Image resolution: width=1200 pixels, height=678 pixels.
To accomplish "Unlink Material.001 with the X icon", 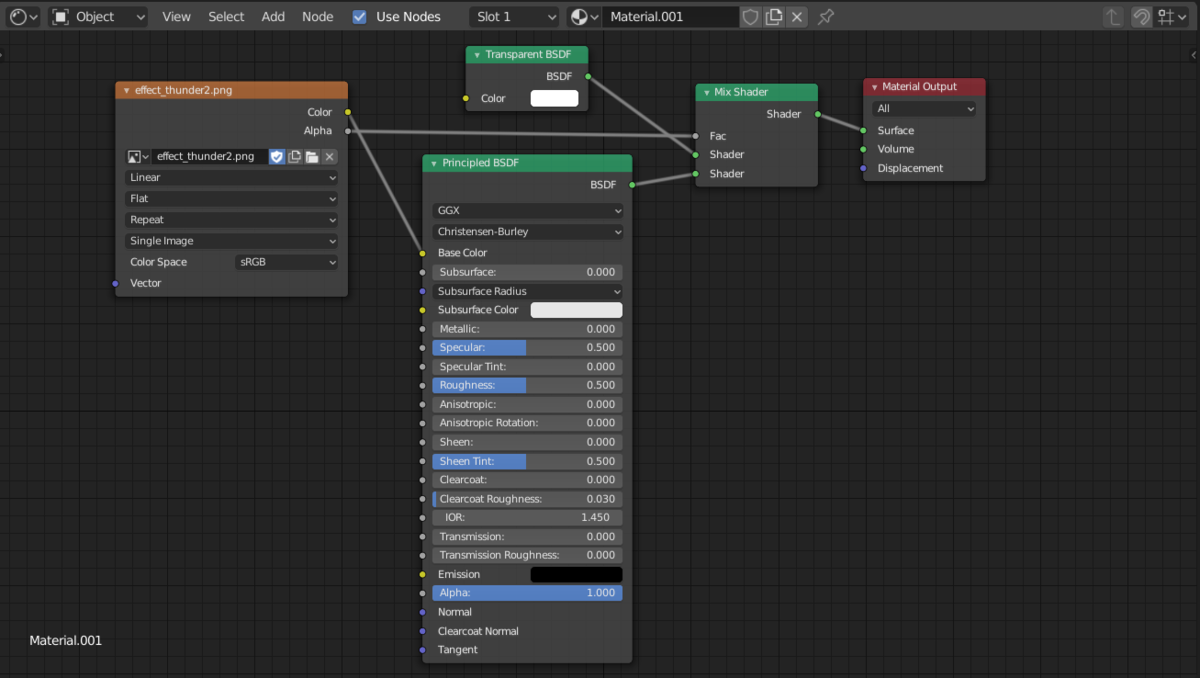I will [x=797, y=17].
